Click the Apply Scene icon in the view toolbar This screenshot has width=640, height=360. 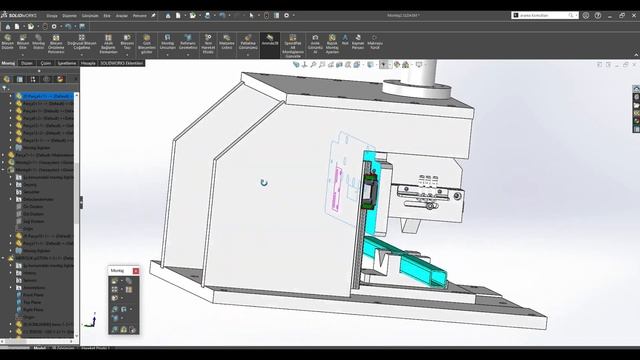[406, 65]
